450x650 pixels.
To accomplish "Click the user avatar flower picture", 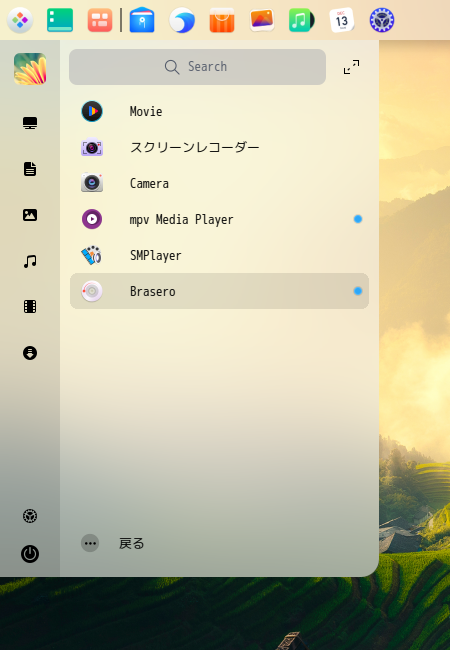I will pyautogui.click(x=30, y=69).
